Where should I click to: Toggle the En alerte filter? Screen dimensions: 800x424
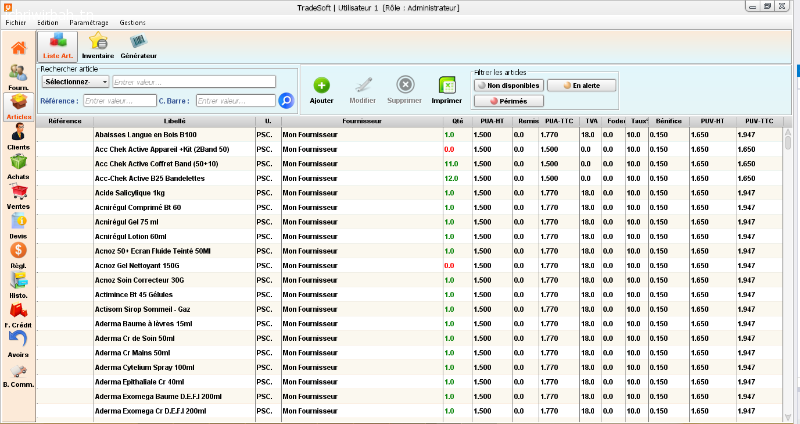tap(582, 86)
